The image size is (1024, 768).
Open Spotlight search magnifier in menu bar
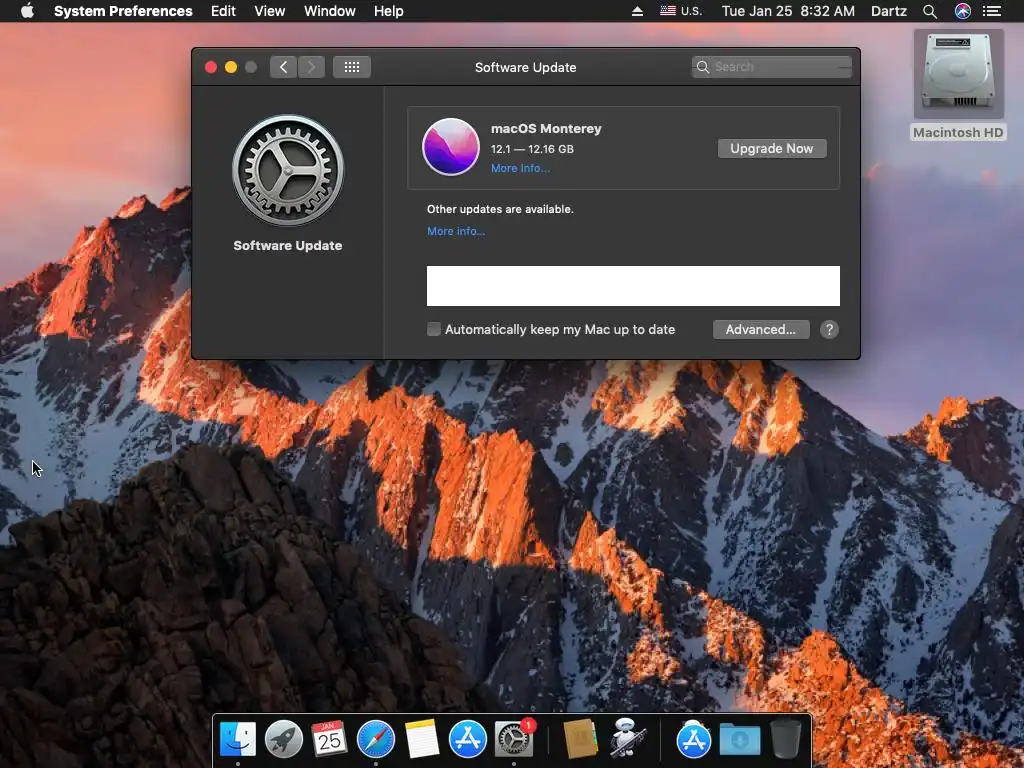[930, 11]
